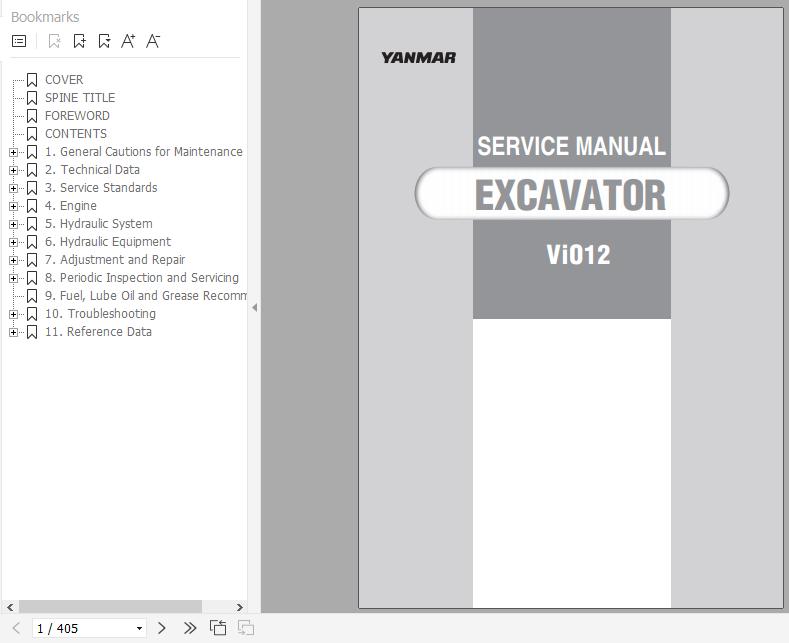Click the bookmarks panel left scroll arrow
Screen dimensions: 789x643
pos(10,607)
